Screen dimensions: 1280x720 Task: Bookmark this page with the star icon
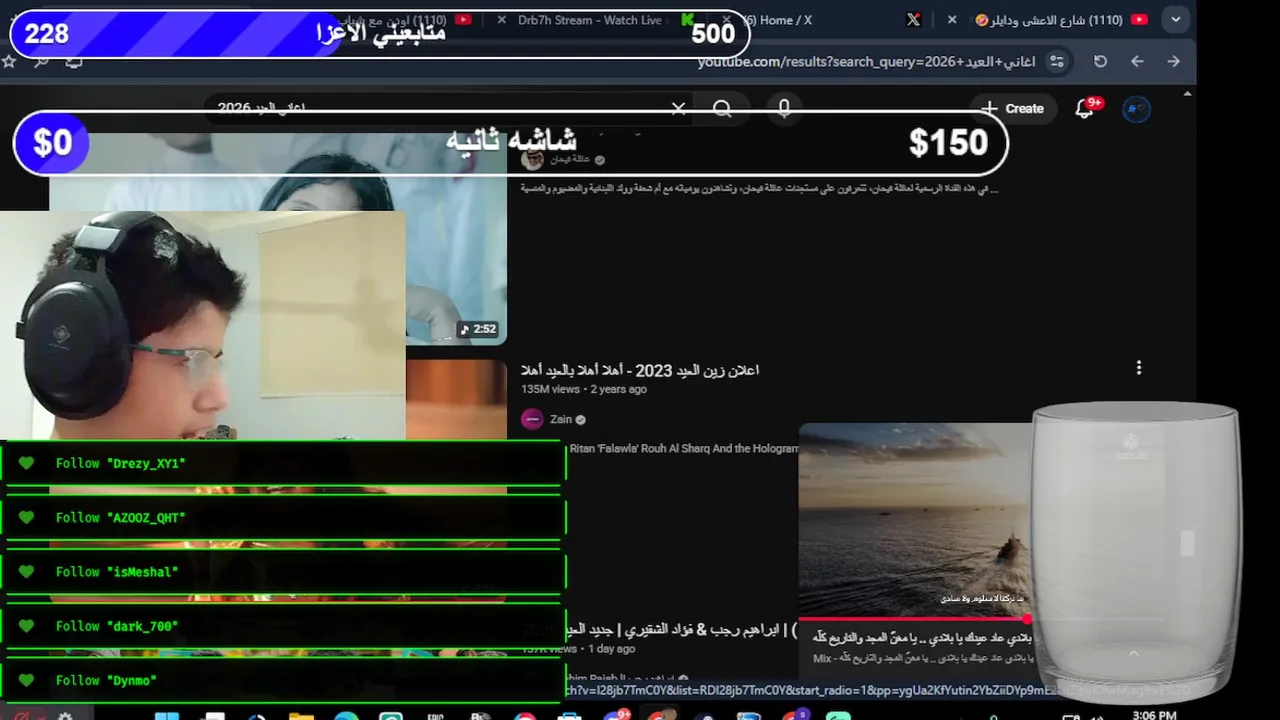(9, 61)
